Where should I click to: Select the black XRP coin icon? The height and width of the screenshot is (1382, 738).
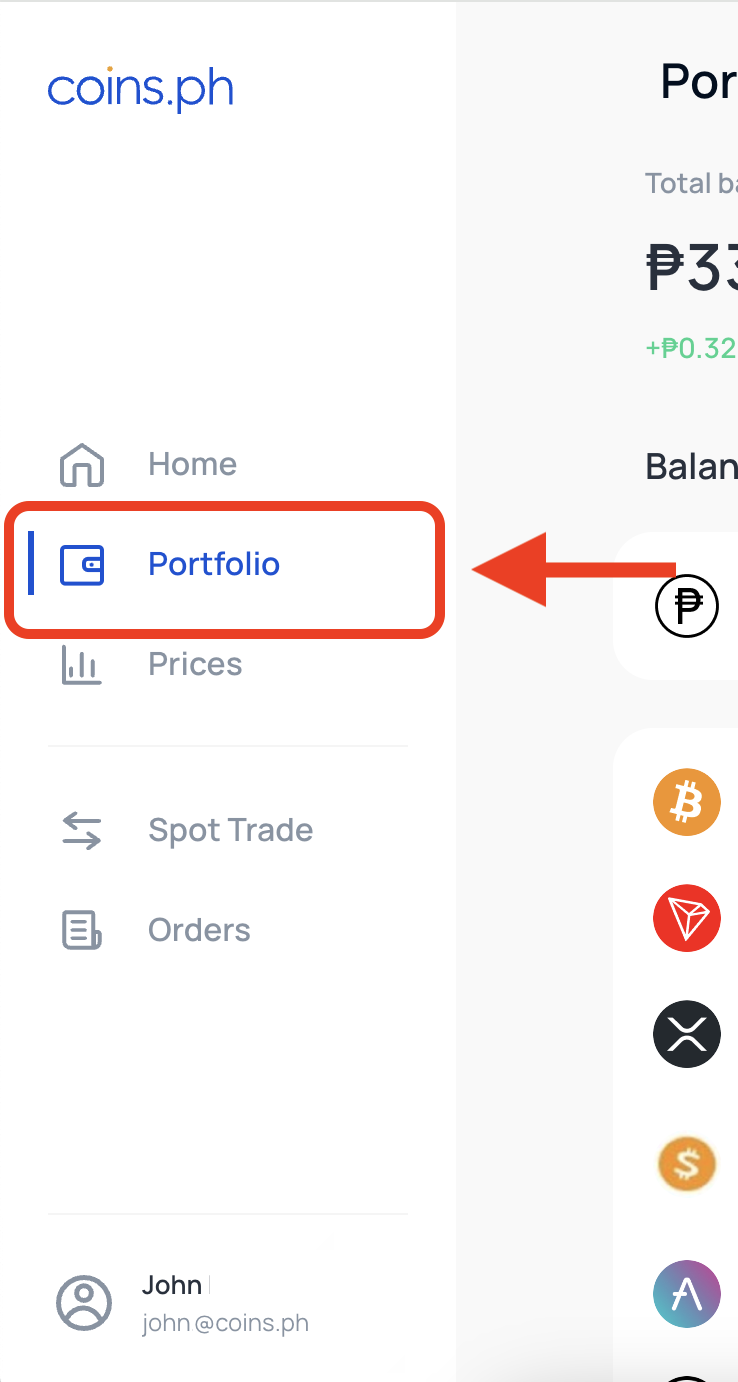[687, 1033]
